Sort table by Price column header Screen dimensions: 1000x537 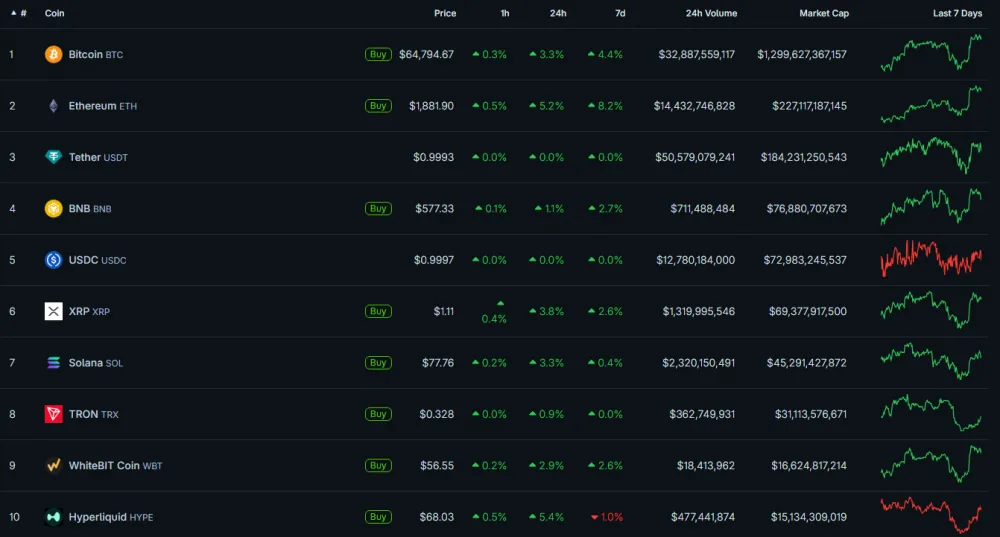coord(445,13)
